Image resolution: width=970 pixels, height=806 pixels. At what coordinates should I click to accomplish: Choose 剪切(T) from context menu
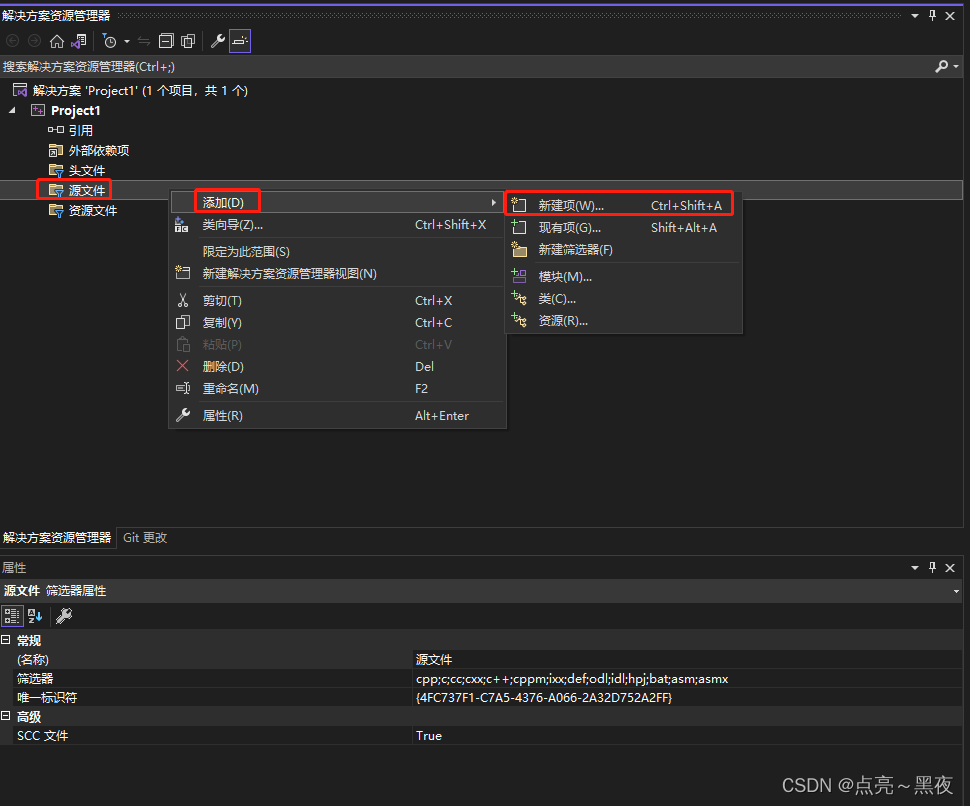[338, 301]
